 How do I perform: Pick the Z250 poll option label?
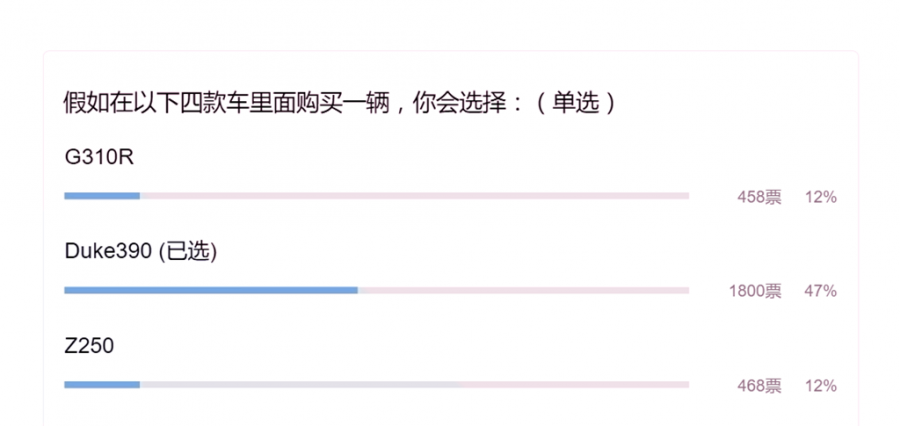tap(89, 346)
